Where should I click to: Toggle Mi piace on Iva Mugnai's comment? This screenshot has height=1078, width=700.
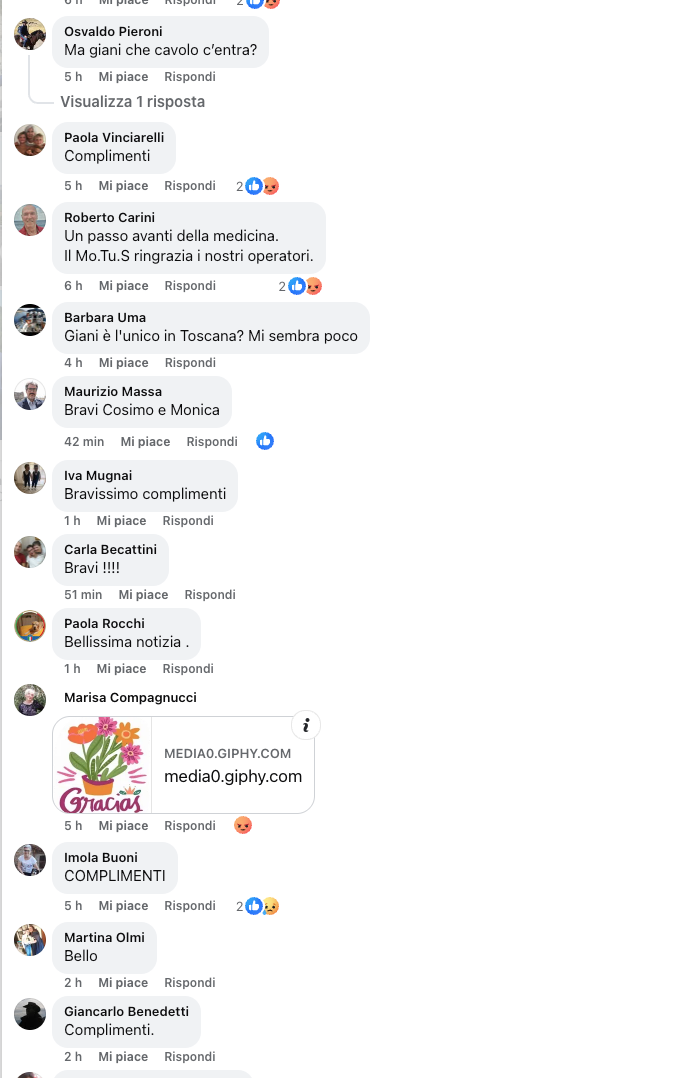pos(121,520)
